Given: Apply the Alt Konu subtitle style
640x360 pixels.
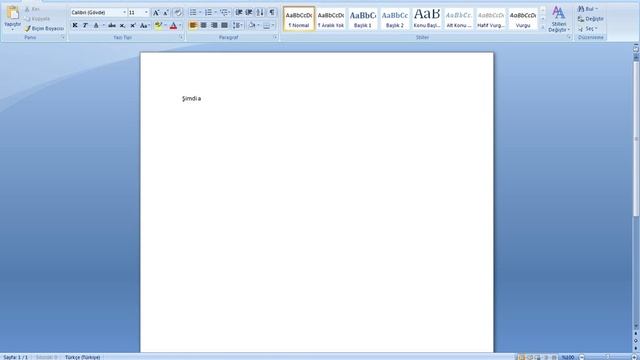Looking at the screenshot, I should pos(459,19).
